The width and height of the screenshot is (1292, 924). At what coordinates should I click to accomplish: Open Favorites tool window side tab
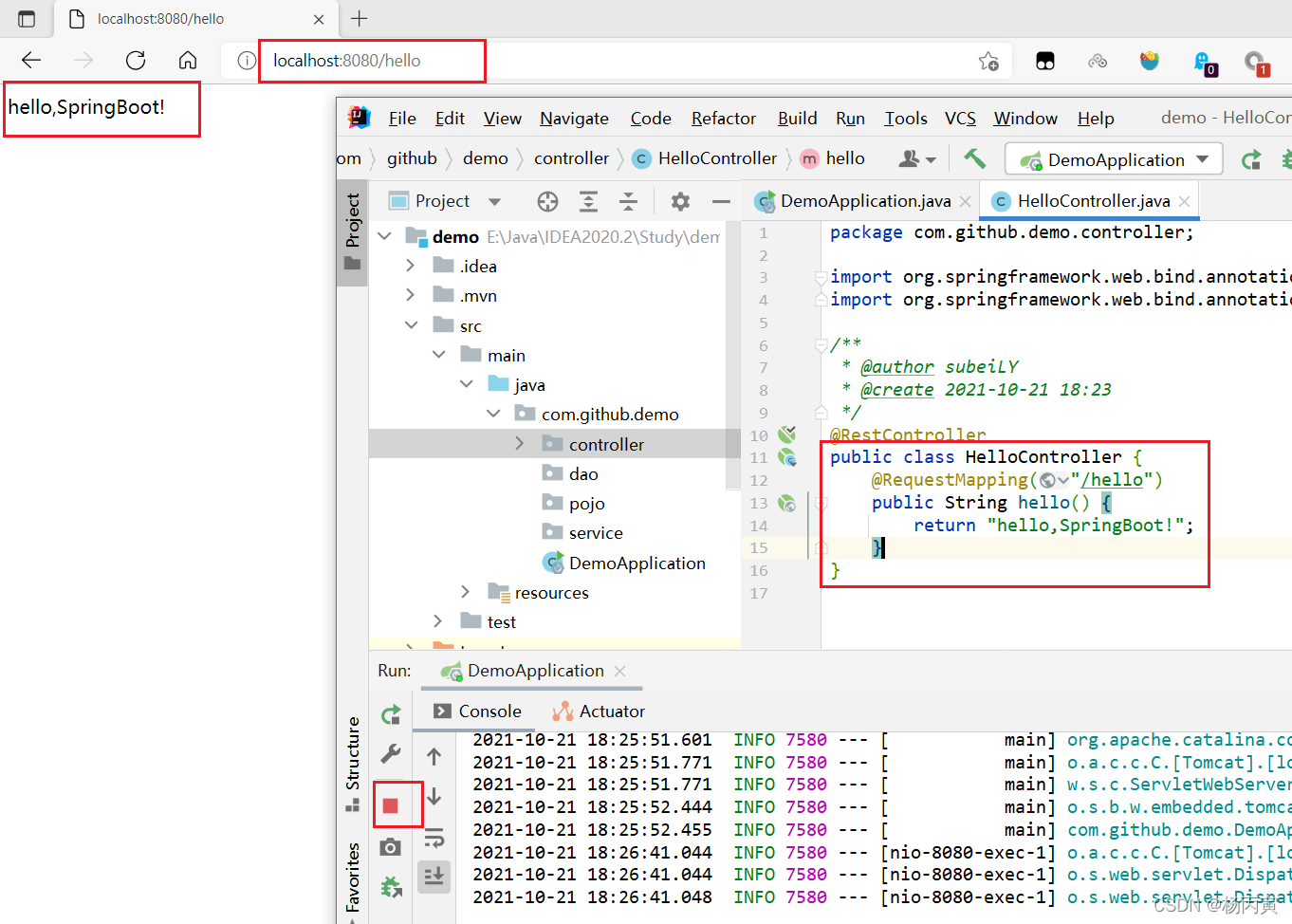tap(352, 878)
